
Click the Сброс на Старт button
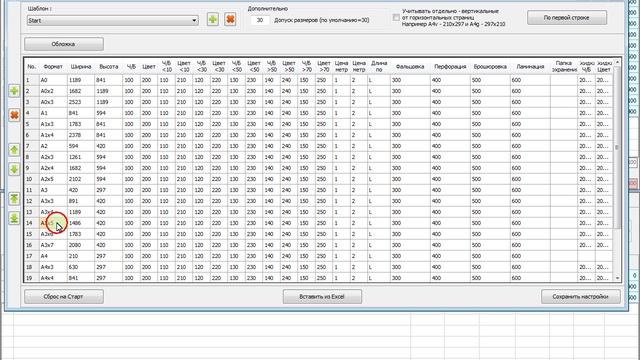coord(64,297)
